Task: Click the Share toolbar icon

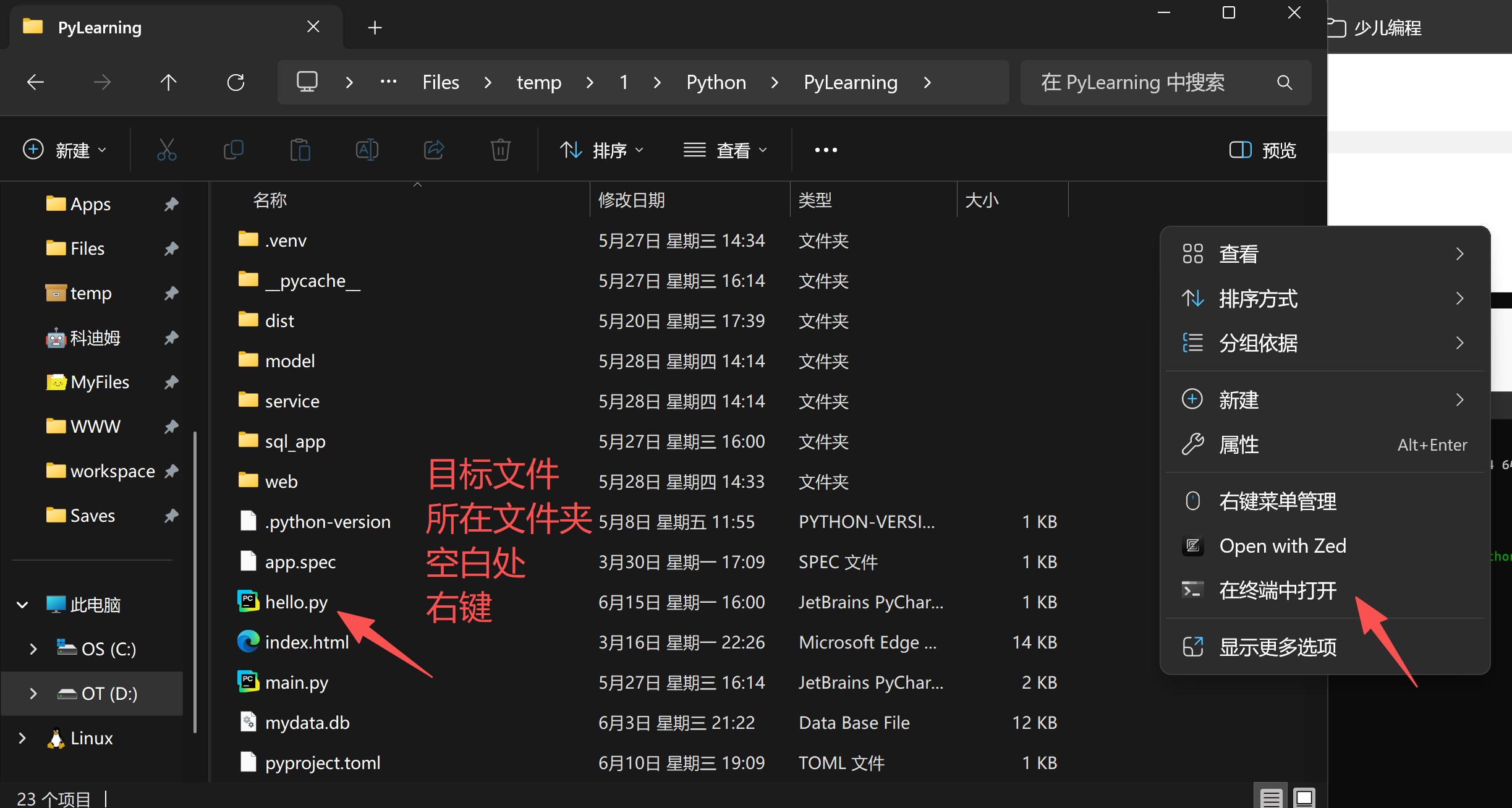Action: (433, 150)
